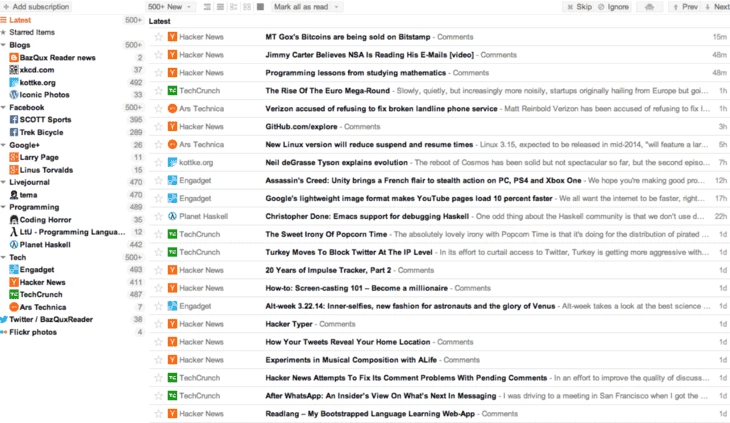The height and width of the screenshot is (423, 730).
Task: Click Planet Haskell icon in Christopher Done row
Action: [x=172, y=216]
